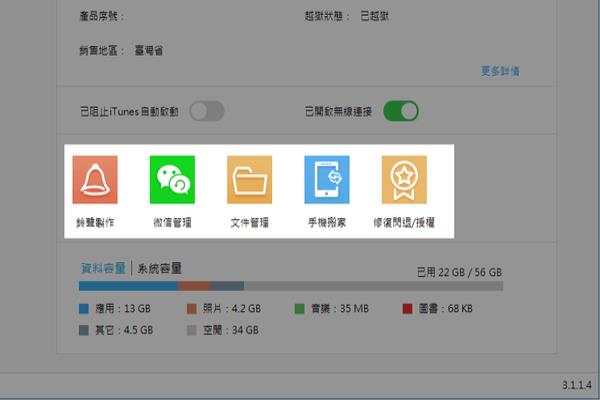The height and width of the screenshot is (400, 600).
Task: Toggle the block iTunes auto-launch switch
Action: tap(207, 111)
